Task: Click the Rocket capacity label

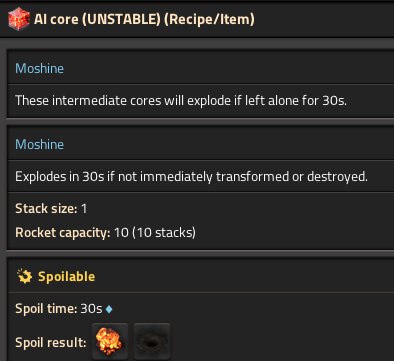Action: [63, 233]
